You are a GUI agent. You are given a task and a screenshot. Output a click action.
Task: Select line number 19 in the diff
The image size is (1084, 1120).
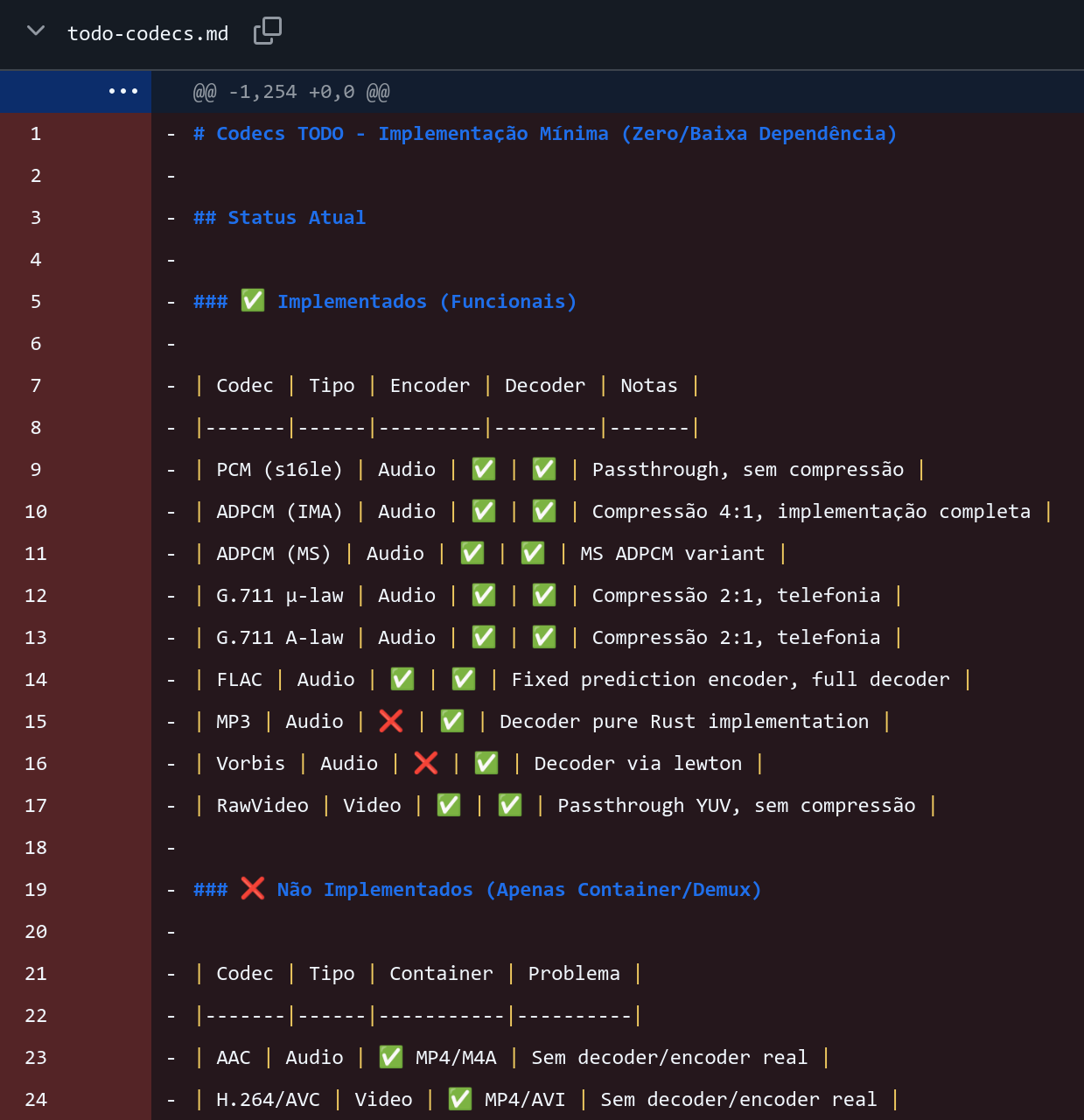(36, 890)
